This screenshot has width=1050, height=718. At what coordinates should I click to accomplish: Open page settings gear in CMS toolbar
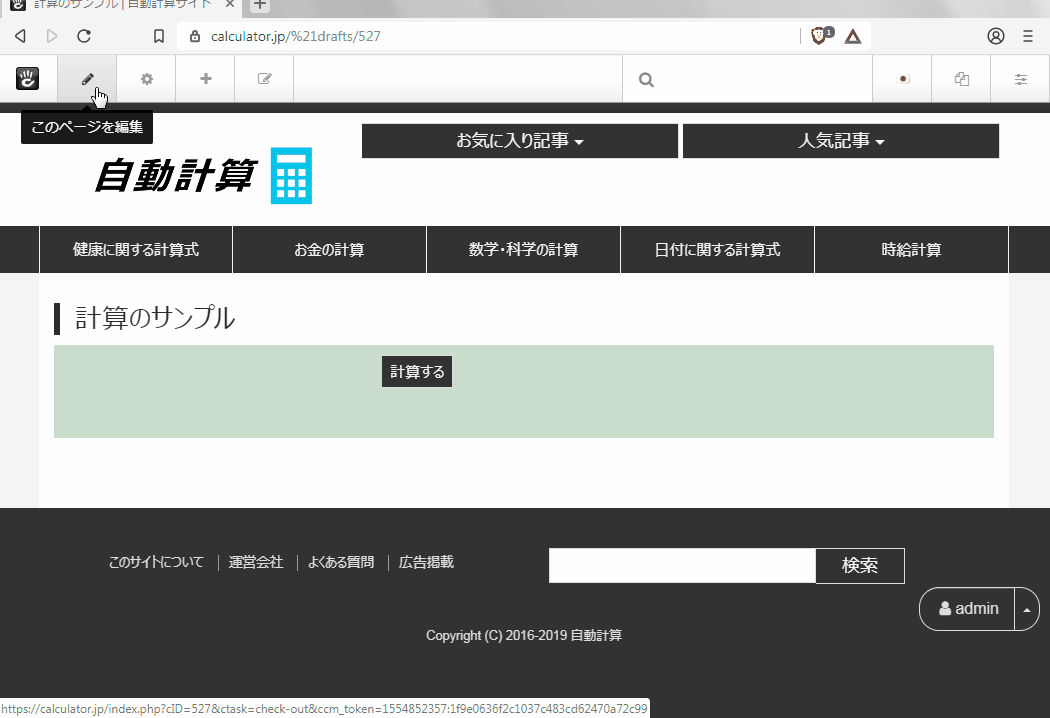tap(146, 79)
